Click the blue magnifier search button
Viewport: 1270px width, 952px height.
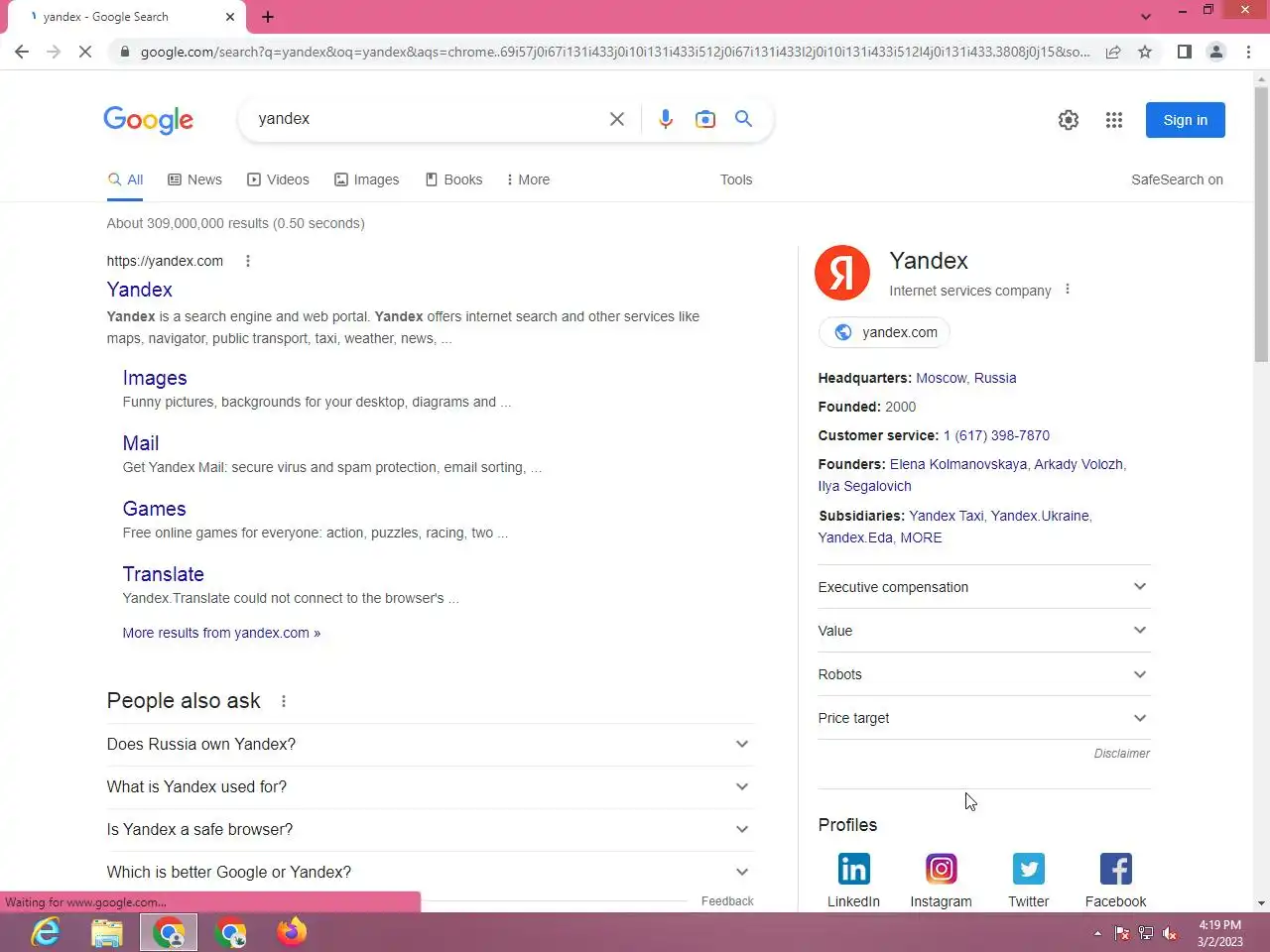coord(743,119)
